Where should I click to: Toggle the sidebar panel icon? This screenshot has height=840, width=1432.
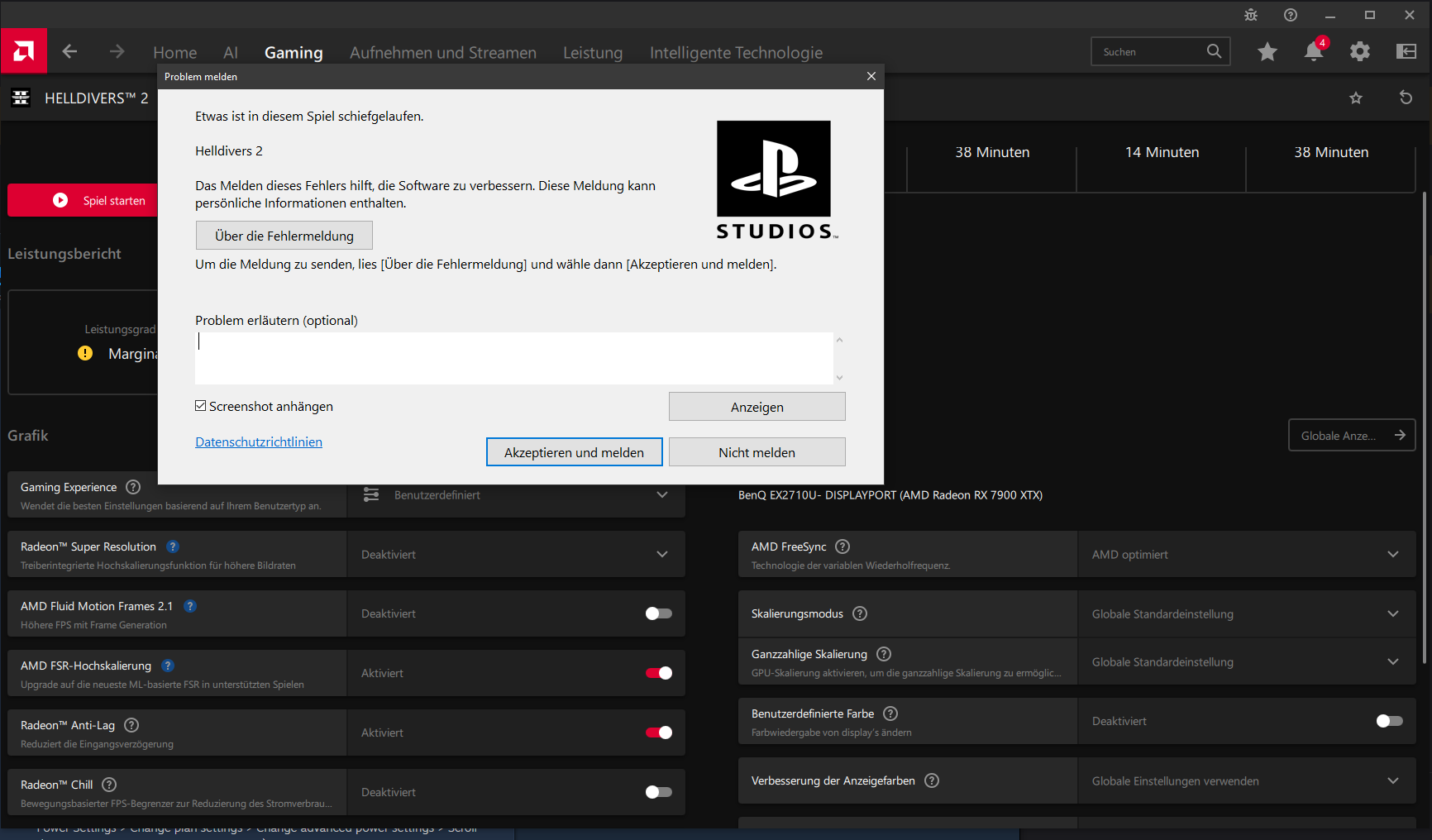click(1406, 52)
